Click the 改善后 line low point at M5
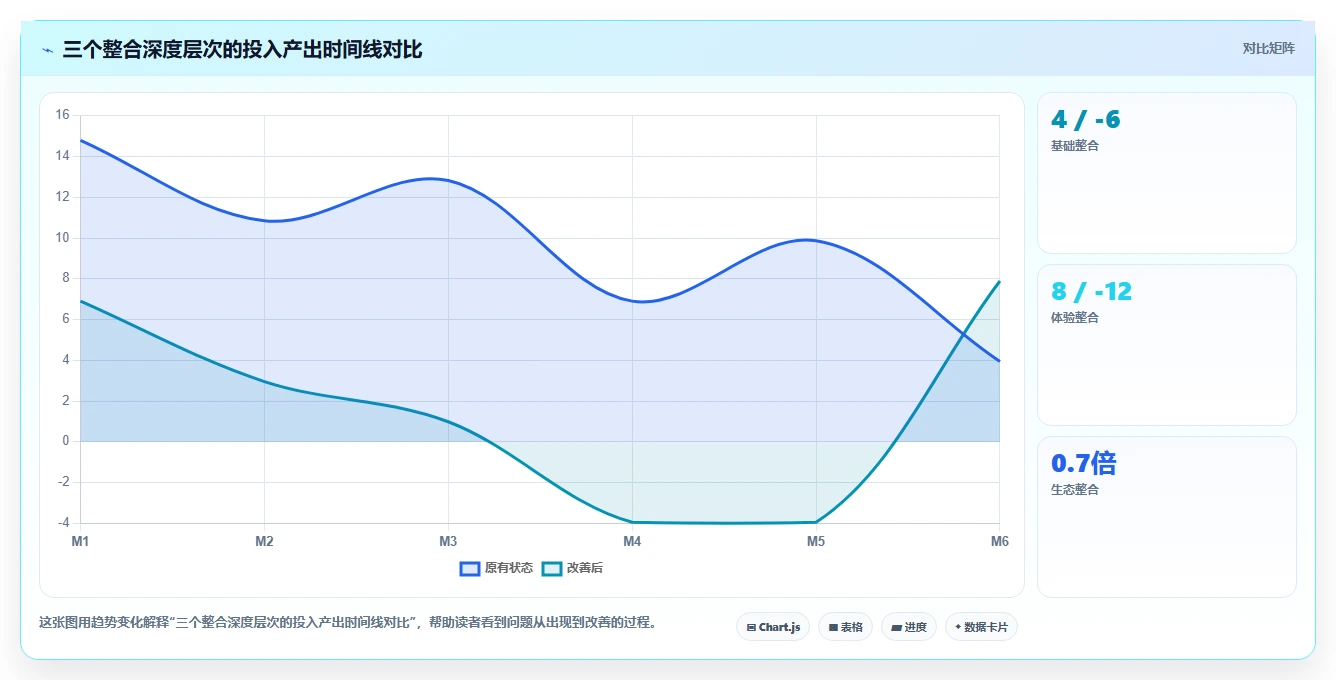The height and width of the screenshot is (680, 1336). [x=816, y=522]
